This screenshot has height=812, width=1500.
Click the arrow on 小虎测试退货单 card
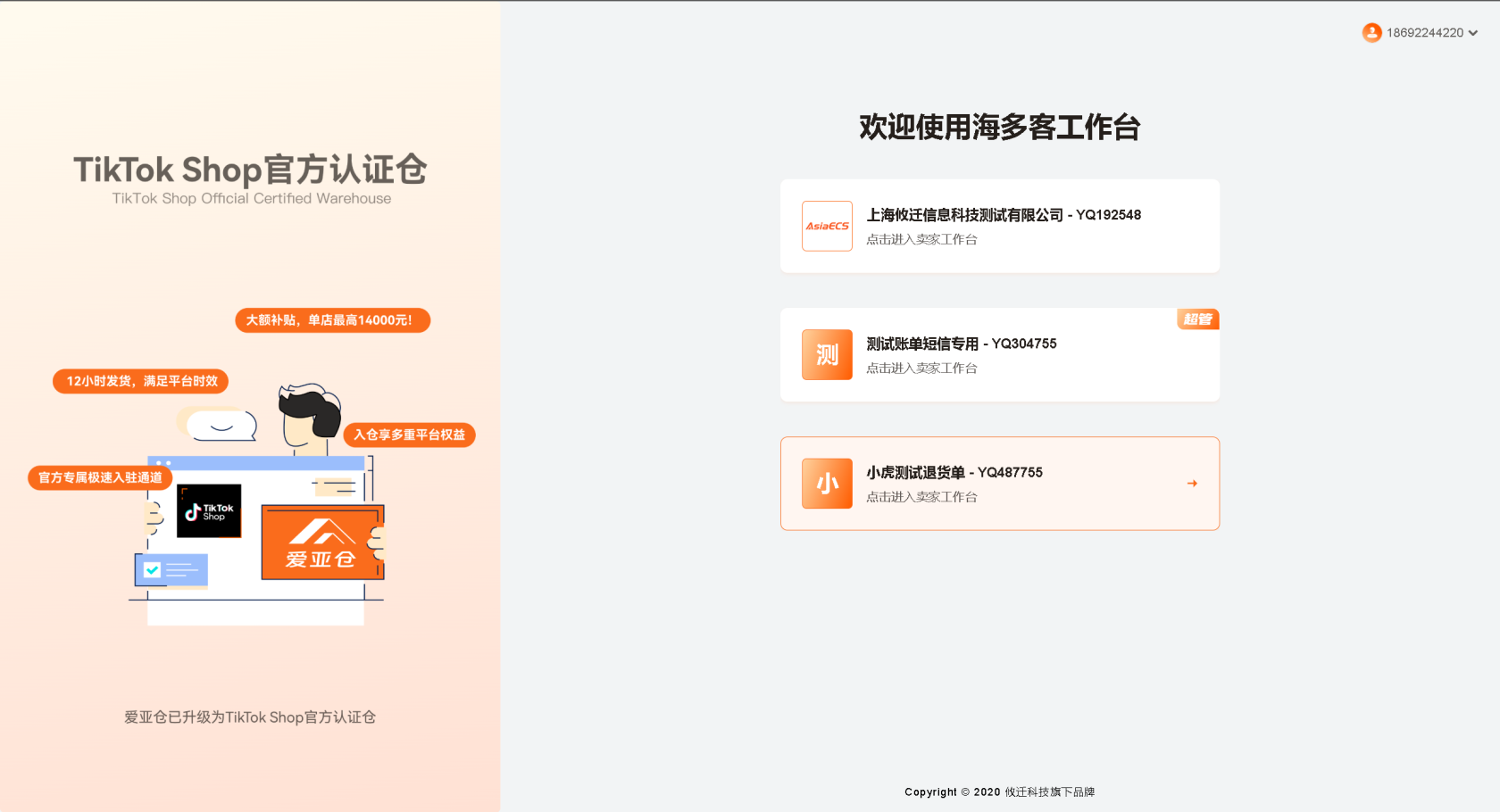[x=1192, y=484]
